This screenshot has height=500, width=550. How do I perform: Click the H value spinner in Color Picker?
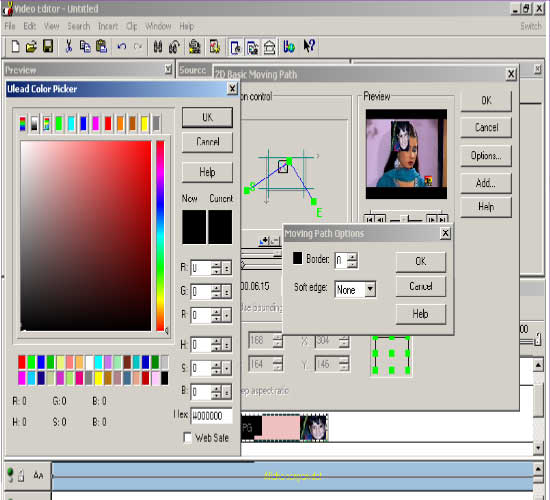coord(216,345)
